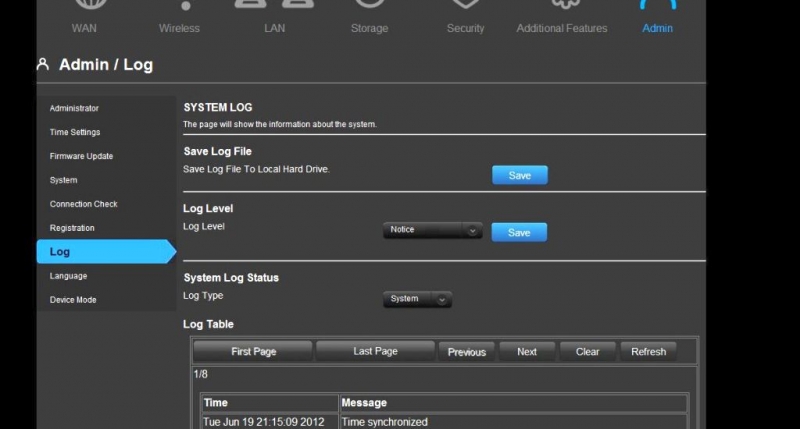
Task: Open Time Settings in sidebar
Action: [75, 132]
